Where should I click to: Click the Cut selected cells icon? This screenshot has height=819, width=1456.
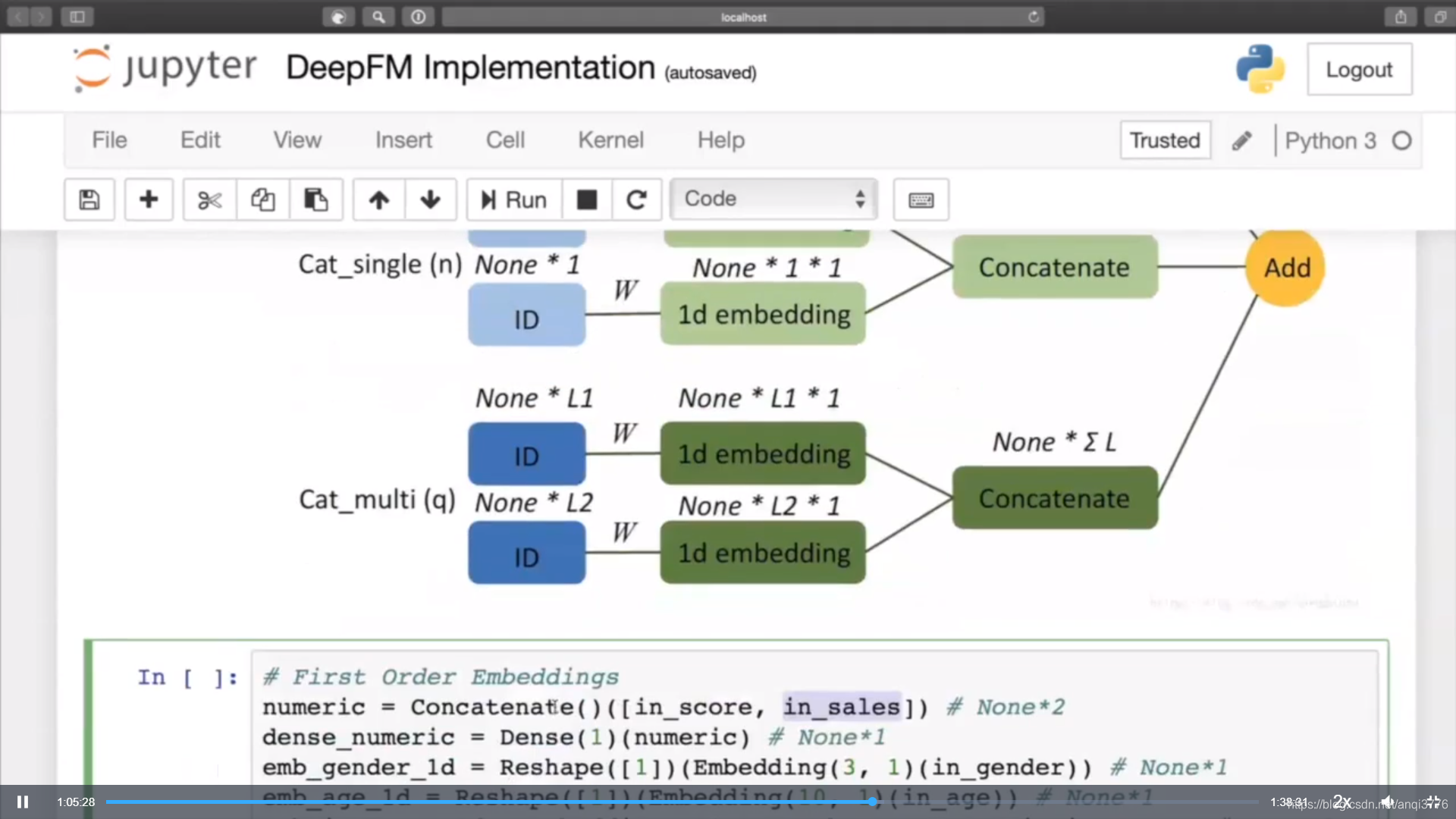pyautogui.click(x=207, y=199)
